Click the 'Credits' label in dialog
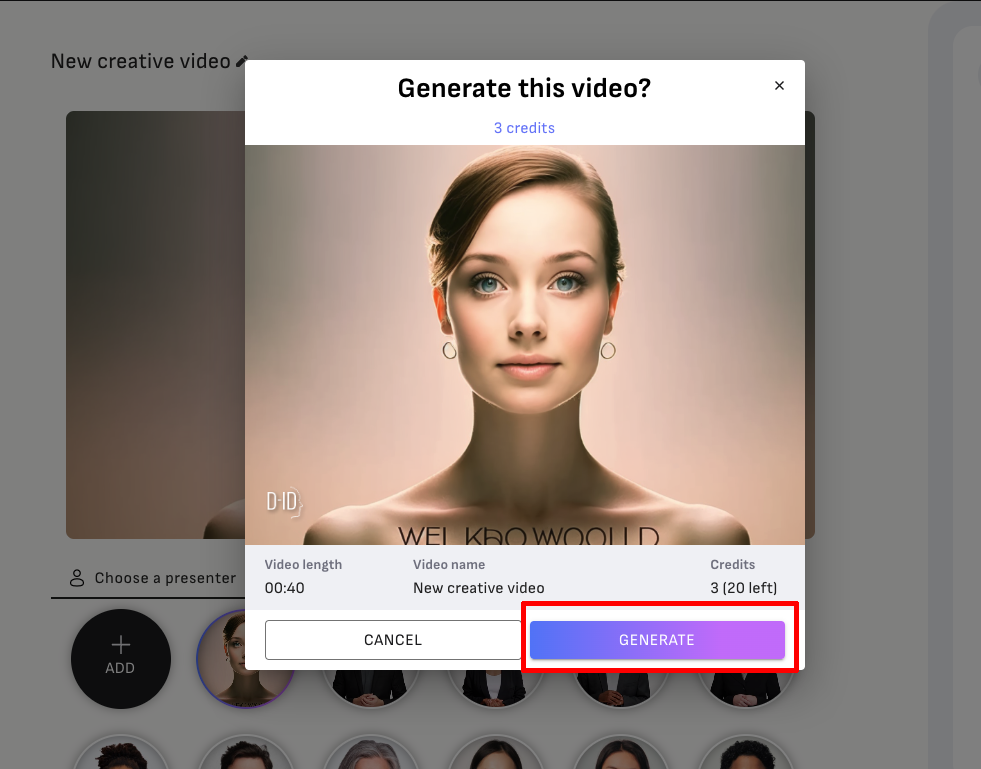Screen dimensions: 981x769 point(733,564)
